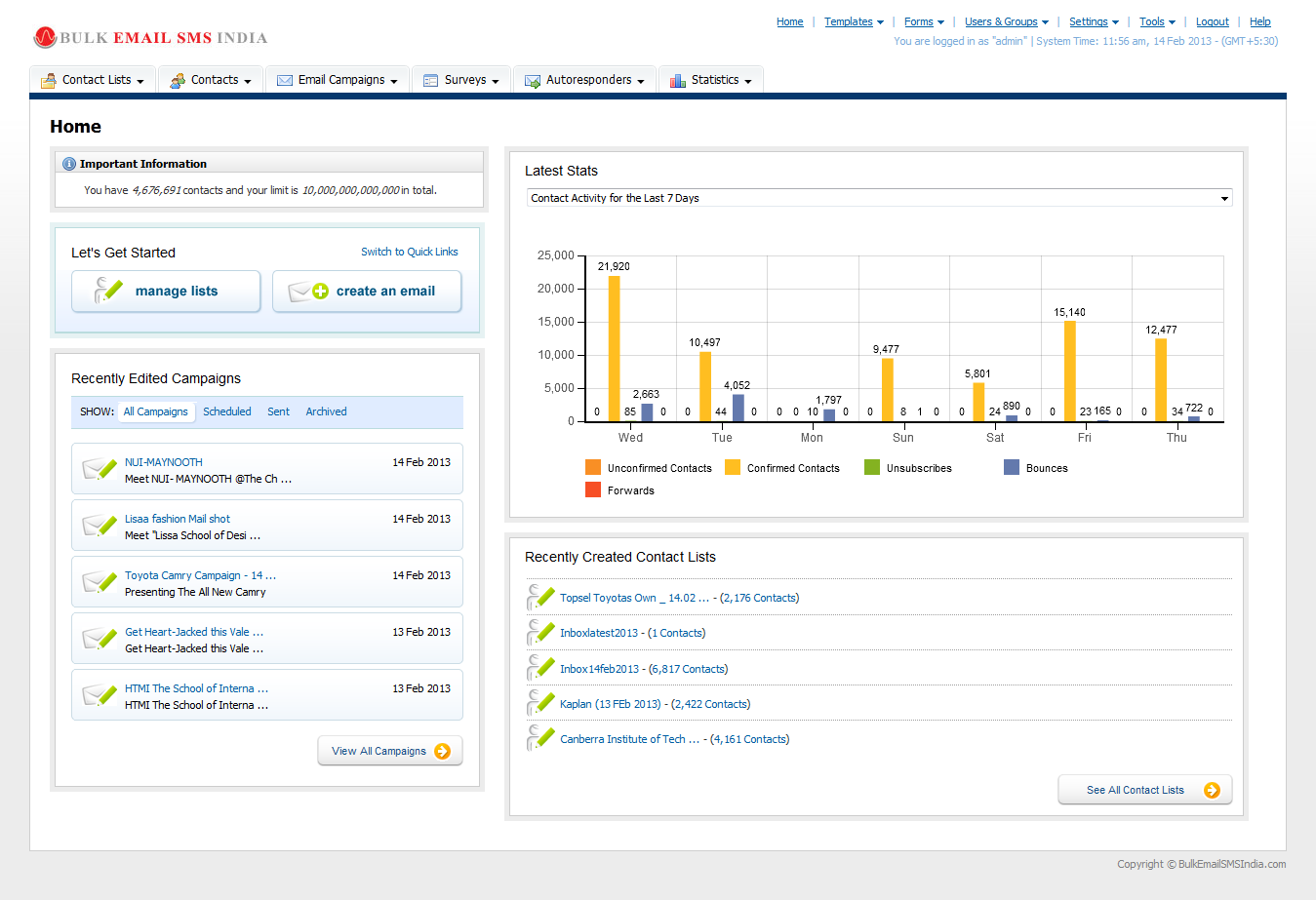Expand the Autoresponders menu
The image size is (1316, 900).
tap(585, 80)
